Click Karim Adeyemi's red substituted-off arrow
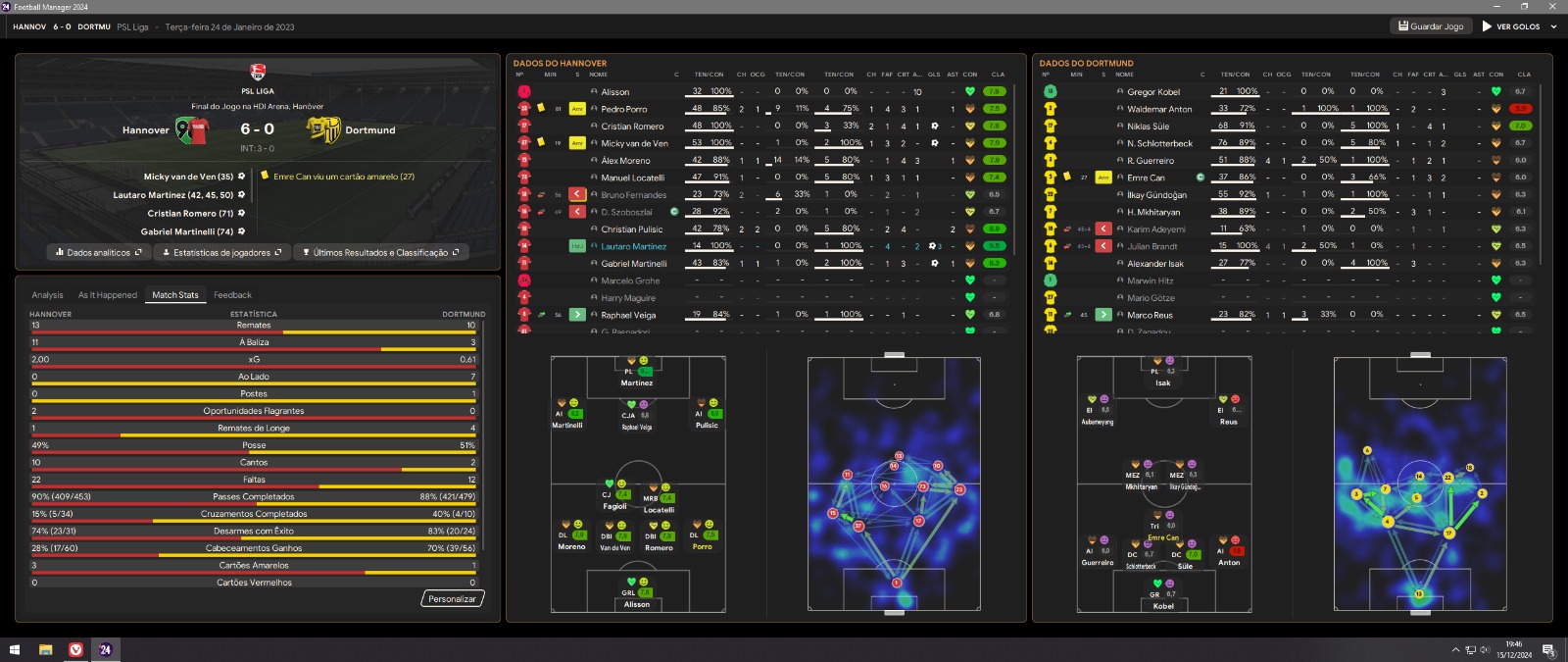 pos(1103,229)
